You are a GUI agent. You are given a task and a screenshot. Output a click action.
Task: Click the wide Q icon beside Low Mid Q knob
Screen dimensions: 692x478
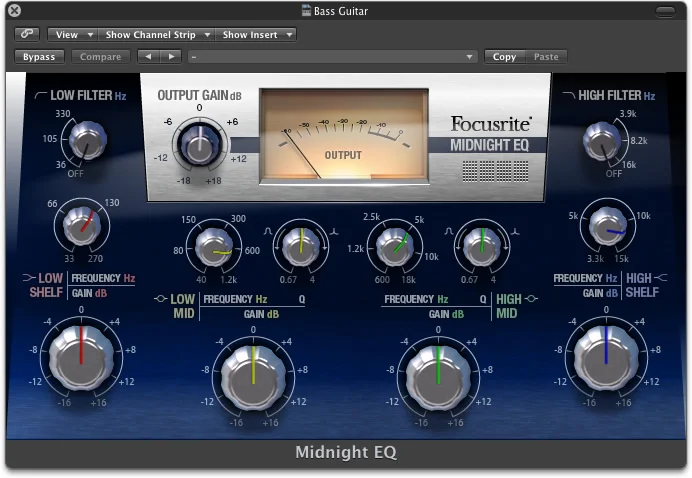269,231
